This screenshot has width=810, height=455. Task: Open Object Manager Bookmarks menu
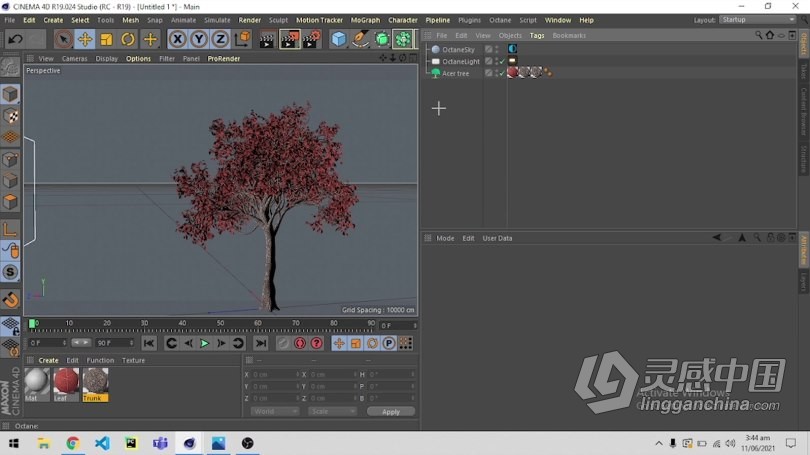[569, 36]
